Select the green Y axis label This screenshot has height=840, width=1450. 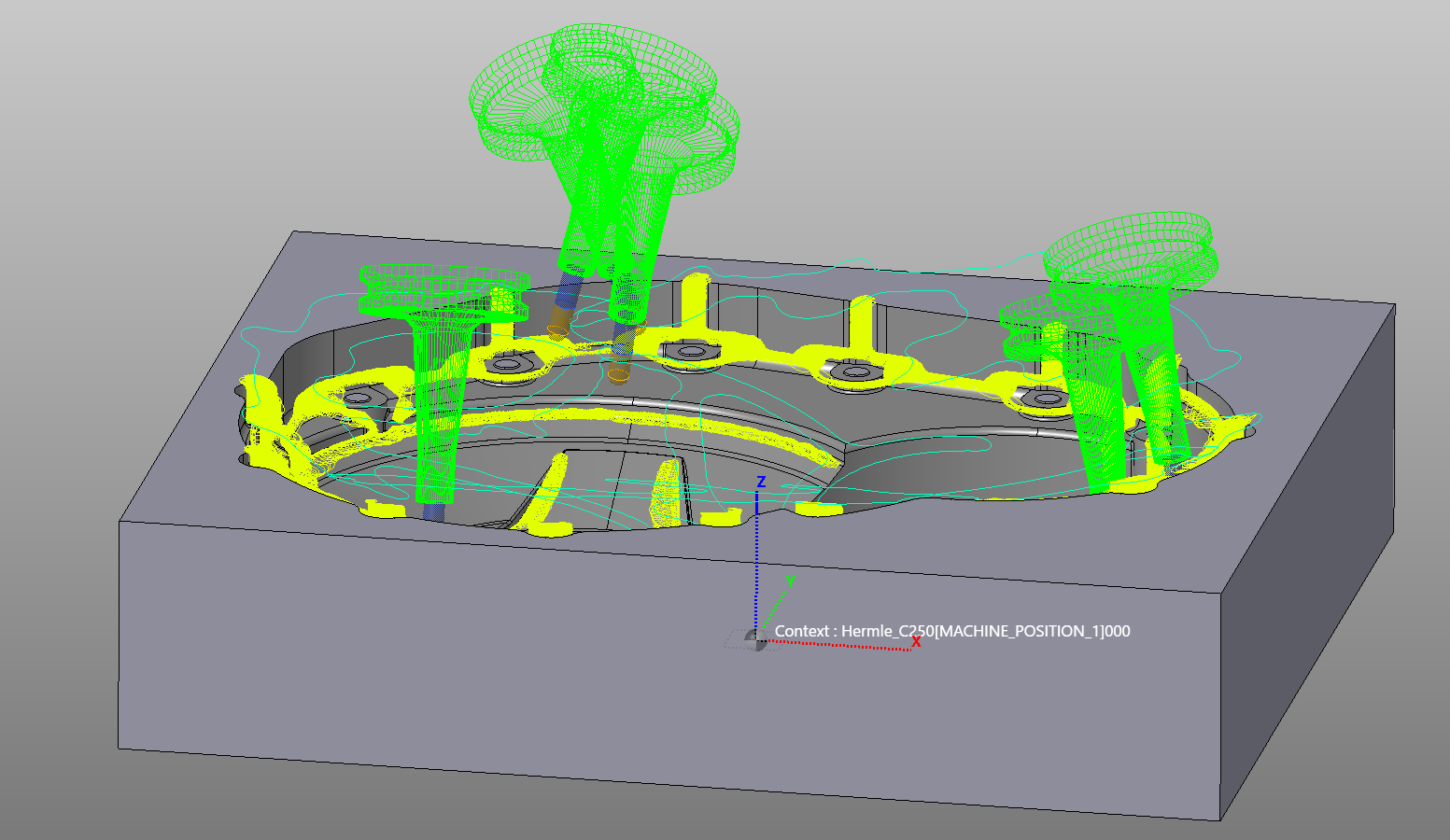790,581
